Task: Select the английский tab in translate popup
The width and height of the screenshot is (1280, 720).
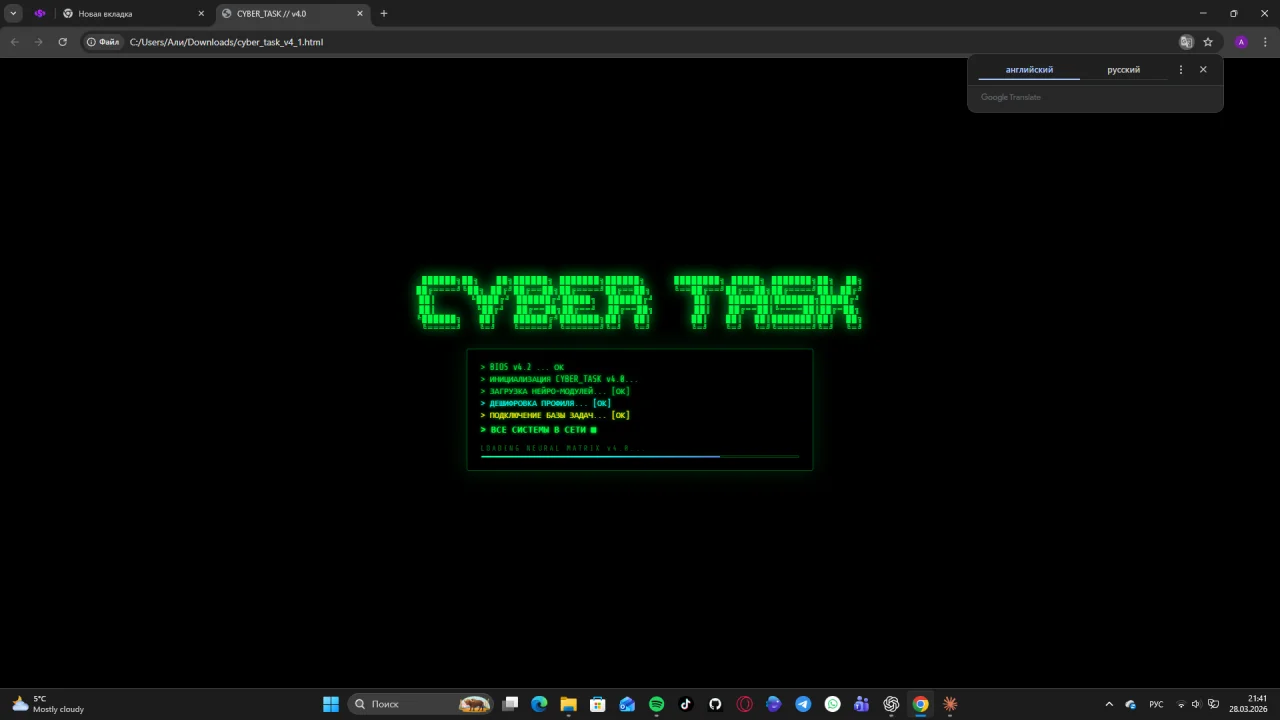Action: [1029, 70]
